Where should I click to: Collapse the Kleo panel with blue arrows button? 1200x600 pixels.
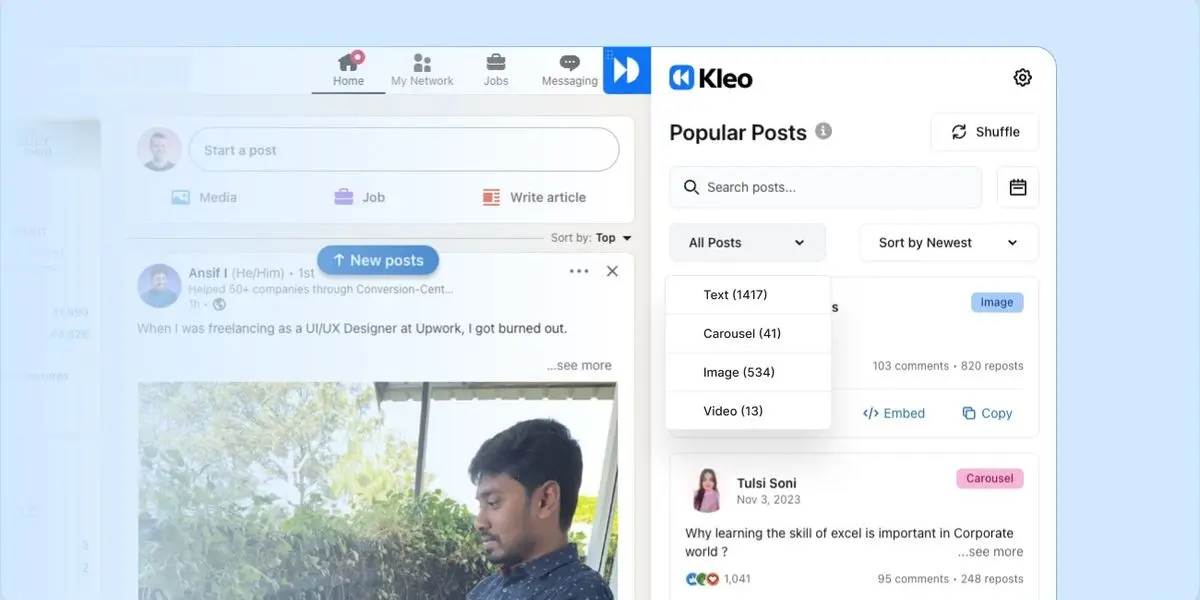(627, 70)
